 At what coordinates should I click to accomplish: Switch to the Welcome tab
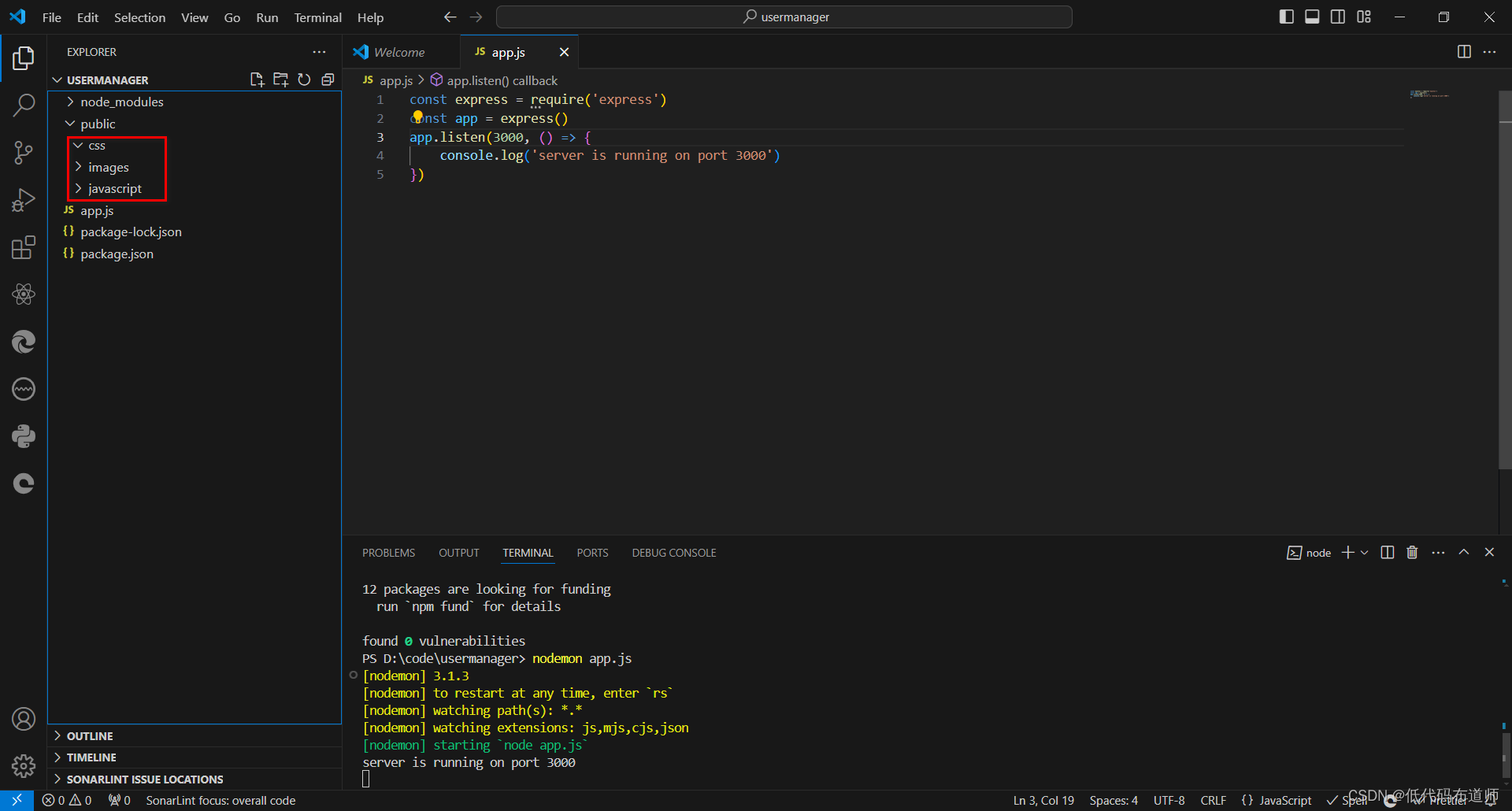pos(401,52)
